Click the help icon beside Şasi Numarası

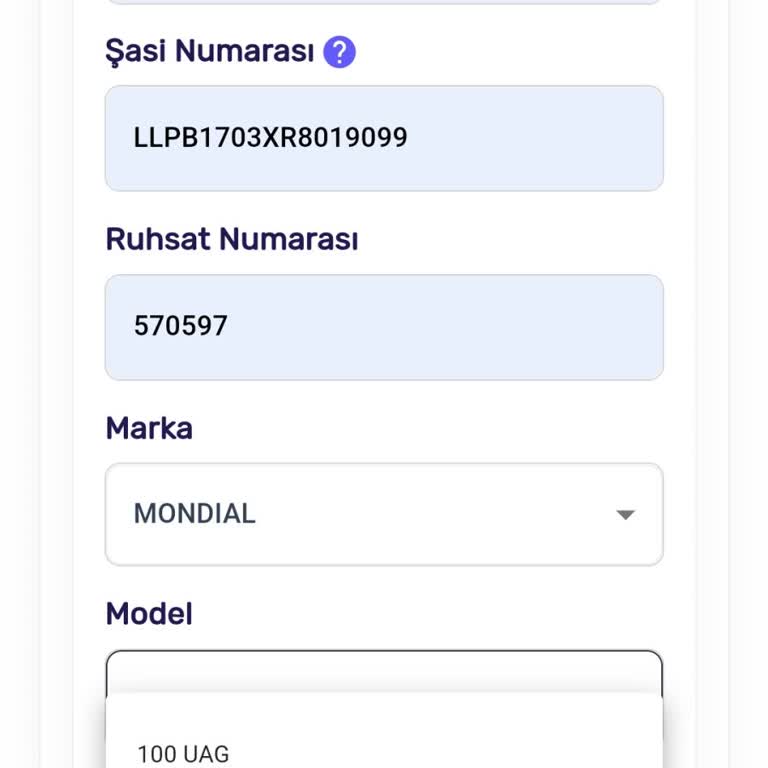point(339,52)
